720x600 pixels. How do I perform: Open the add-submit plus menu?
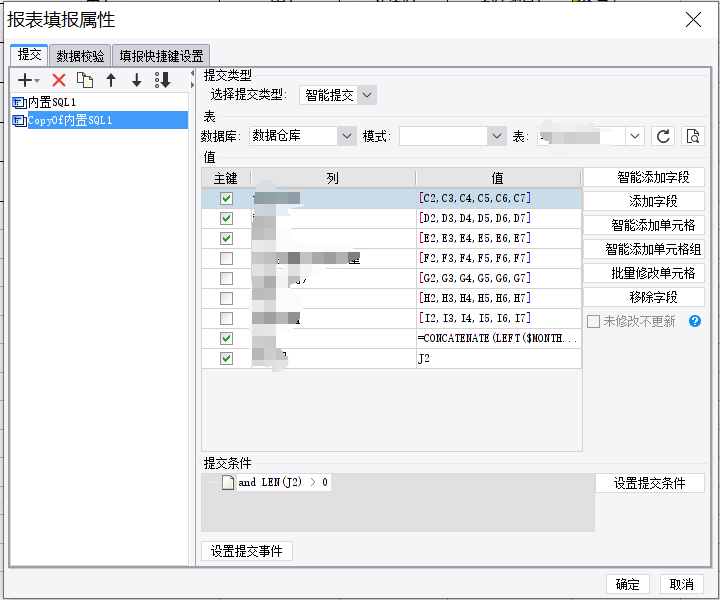tap(28, 80)
